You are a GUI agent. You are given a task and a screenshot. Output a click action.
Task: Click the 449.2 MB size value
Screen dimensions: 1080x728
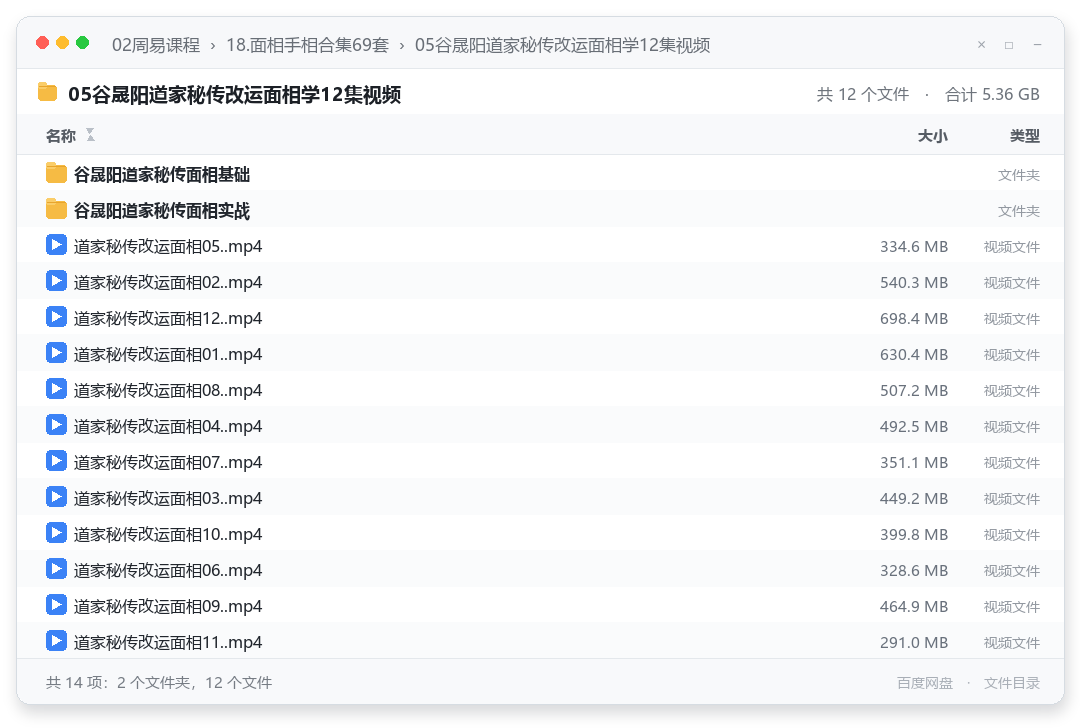(x=913, y=498)
